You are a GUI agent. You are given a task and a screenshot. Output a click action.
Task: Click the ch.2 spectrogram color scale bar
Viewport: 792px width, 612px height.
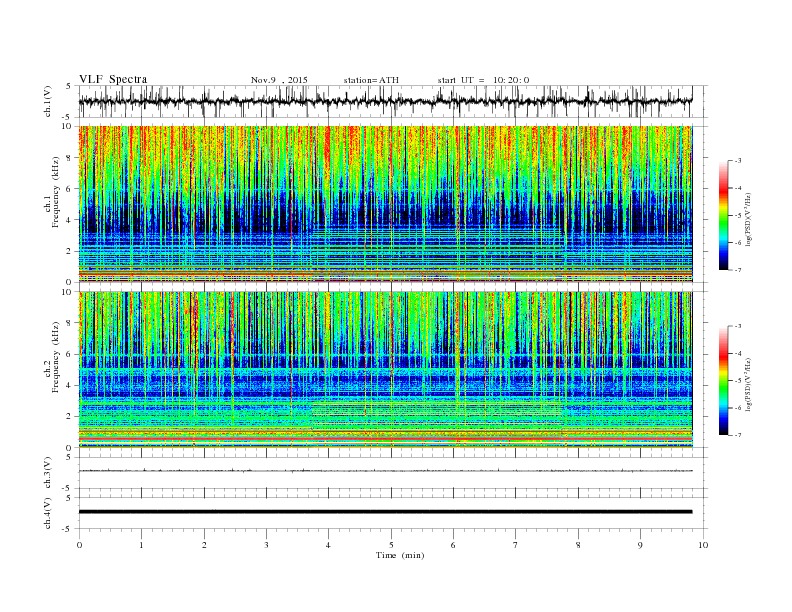[x=724, y=380]
